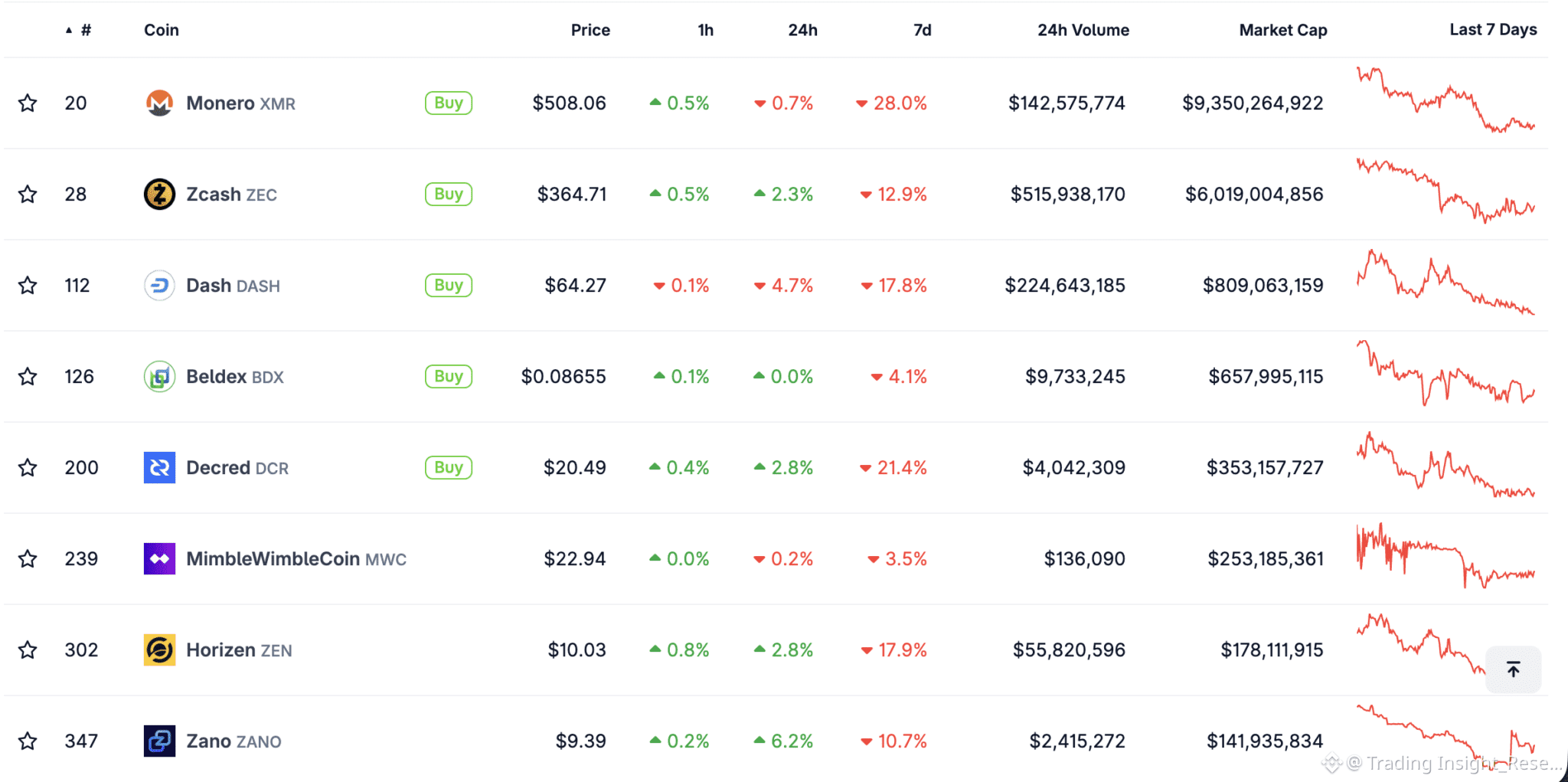Viewport: 1568px width, 782px height.
Task: Click the Zano coin logo icon
Action: (x=159, y=741)
